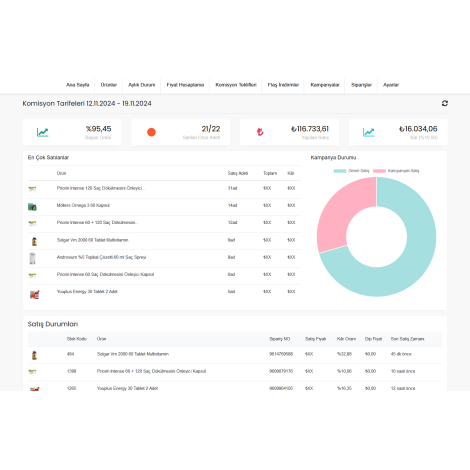This screenshot has width=470, height=470.
Task: Click the pink lira icon on the sales card
Action: [x=260, y=132]
